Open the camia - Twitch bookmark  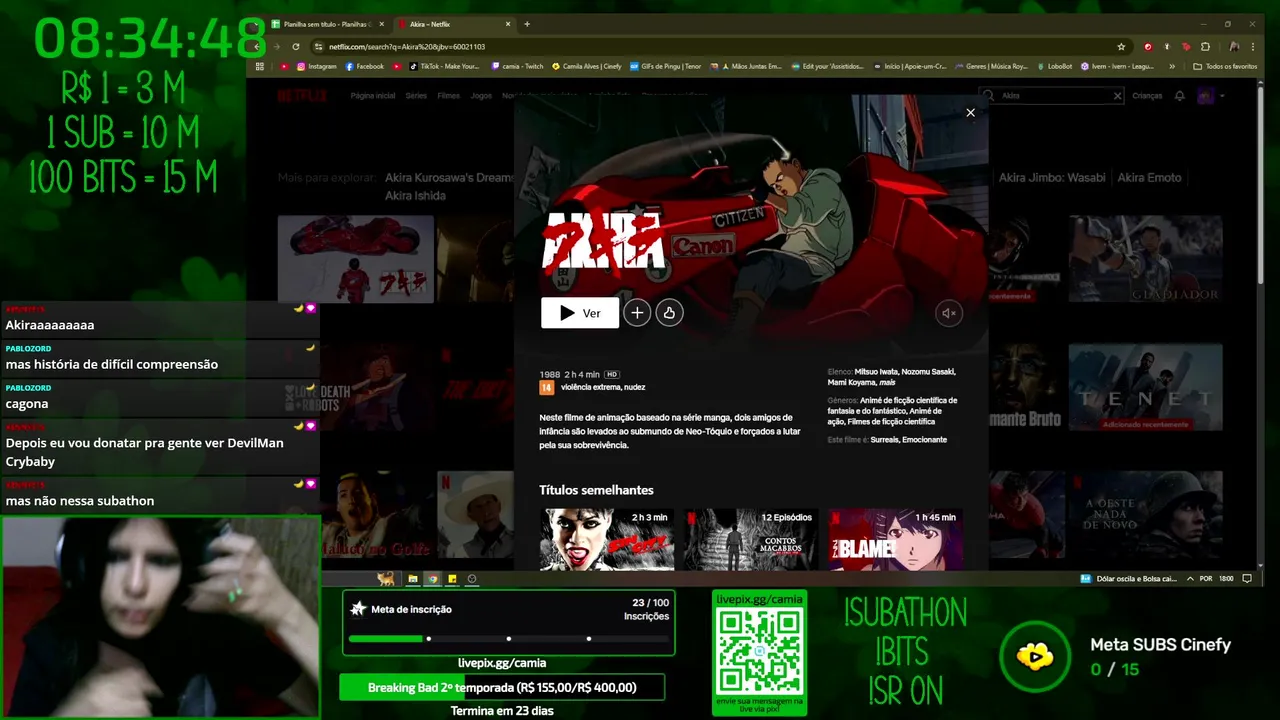pyautogui.click(x=518, y=66)
